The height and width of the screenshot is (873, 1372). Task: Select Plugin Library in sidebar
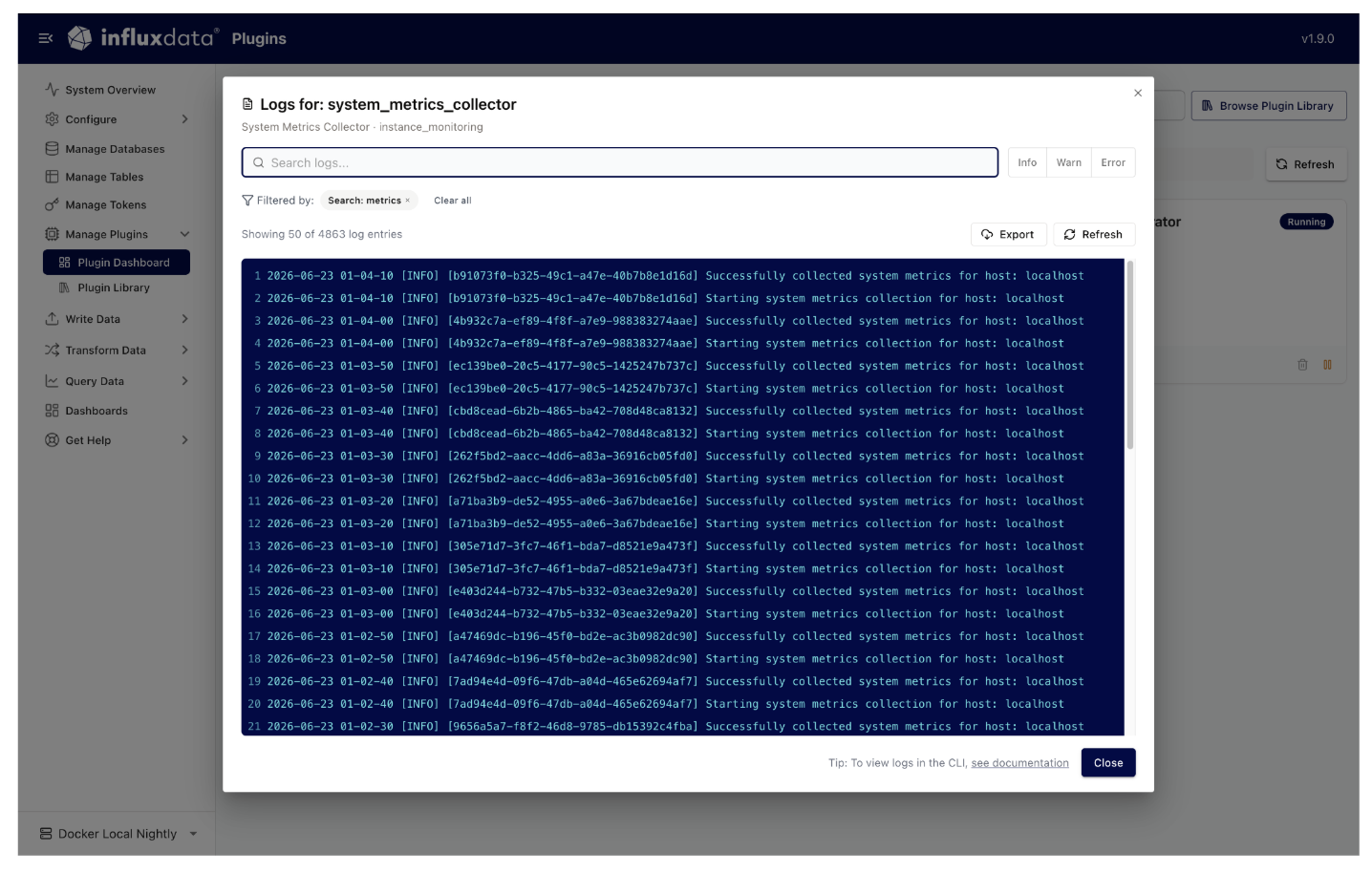(x=114, y=287)
